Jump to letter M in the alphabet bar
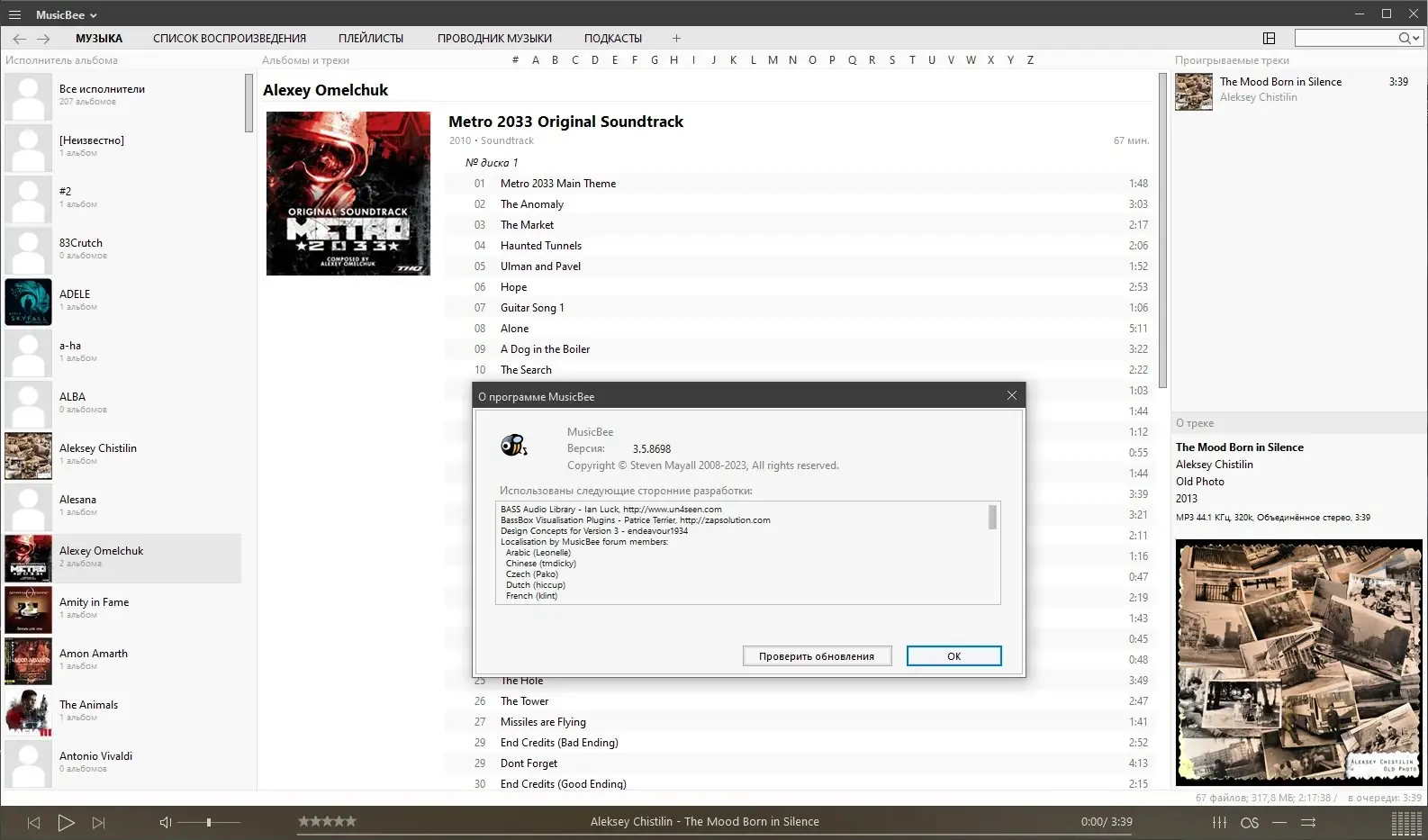This screenshot has height=840, width=1428. coord(773,60)
